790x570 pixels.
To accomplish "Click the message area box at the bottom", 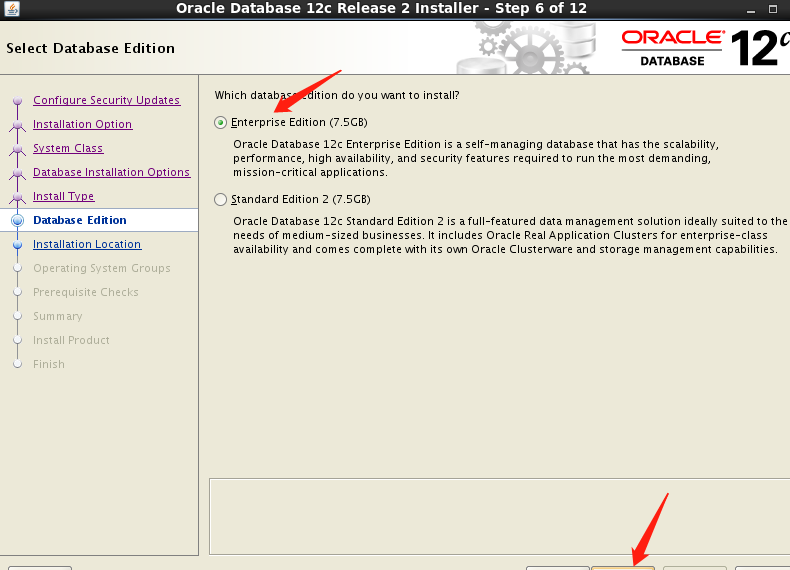I will 499,516.
